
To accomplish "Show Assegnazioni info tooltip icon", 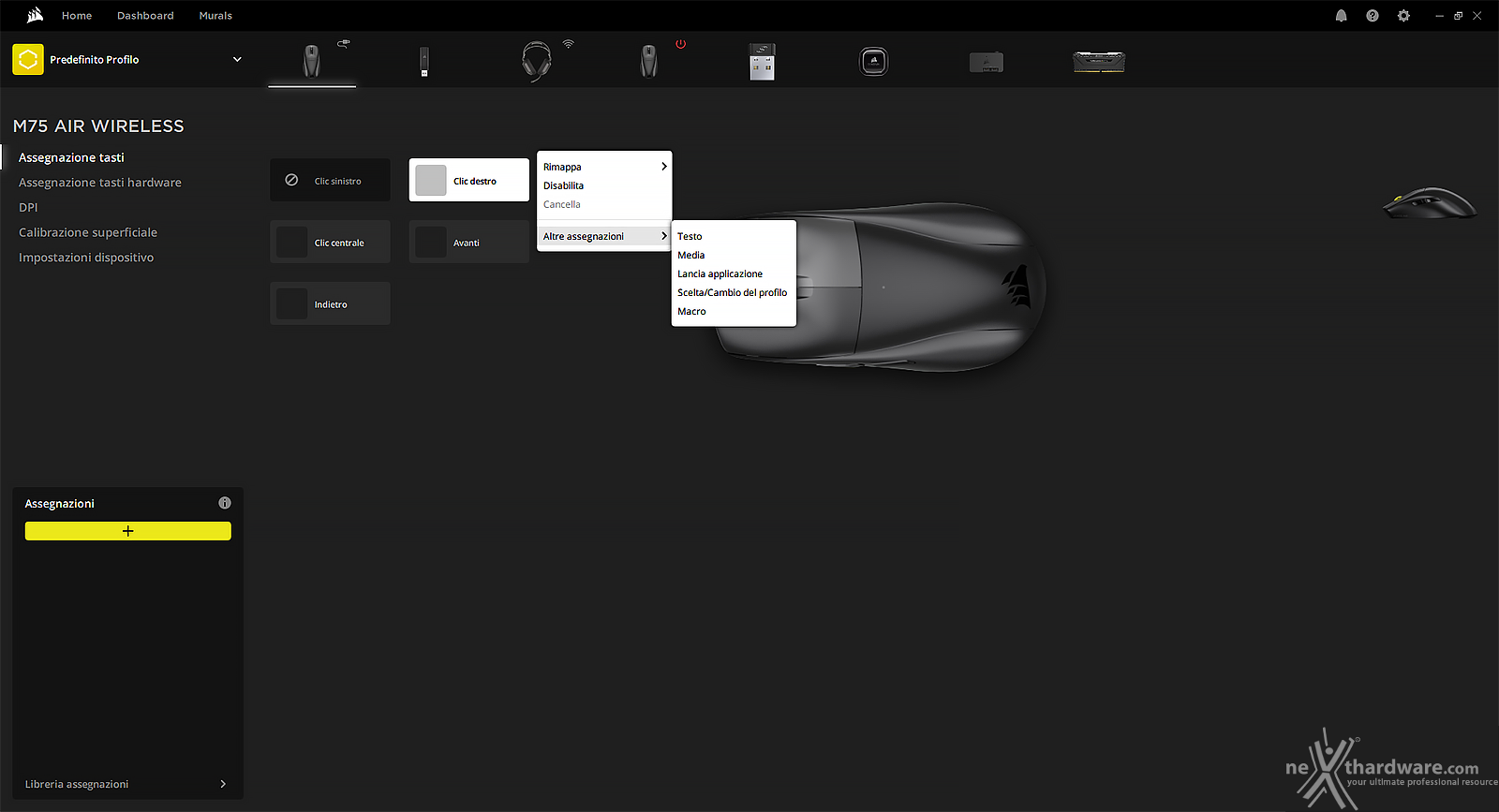I will (225, 503).
